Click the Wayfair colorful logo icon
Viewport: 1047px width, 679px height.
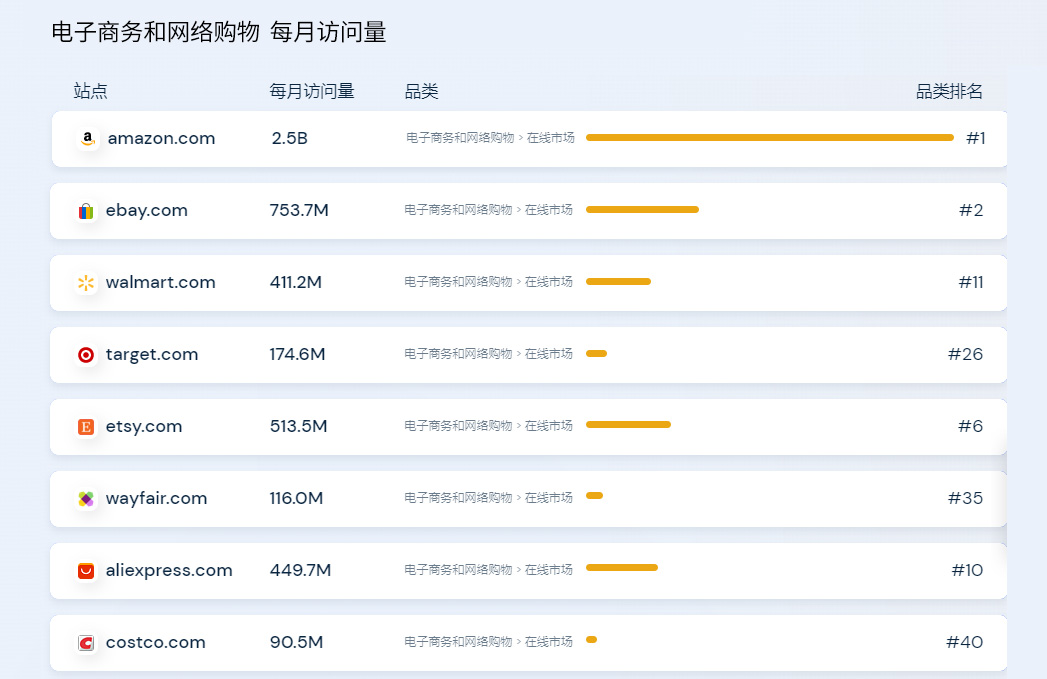click(x=86, y=499)
